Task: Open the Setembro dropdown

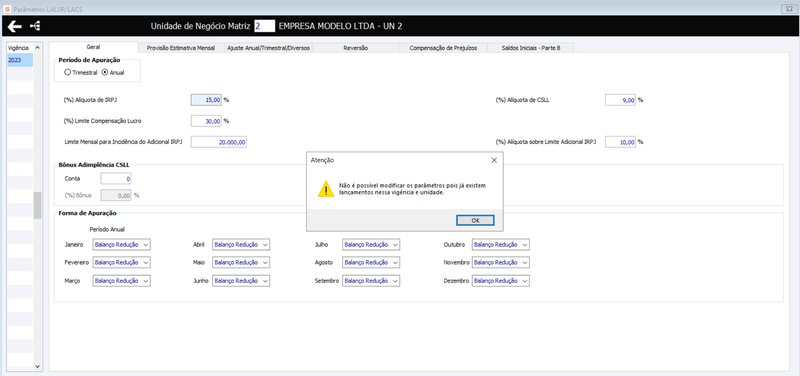Action: pos(371,281)
